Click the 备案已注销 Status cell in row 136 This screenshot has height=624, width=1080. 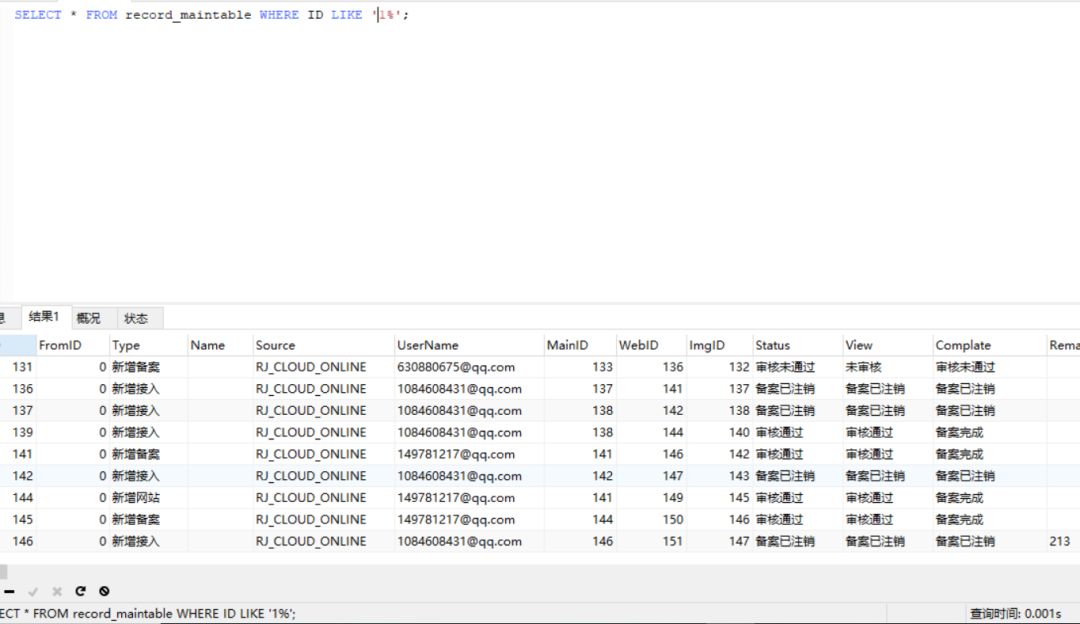tap(798, 389)
